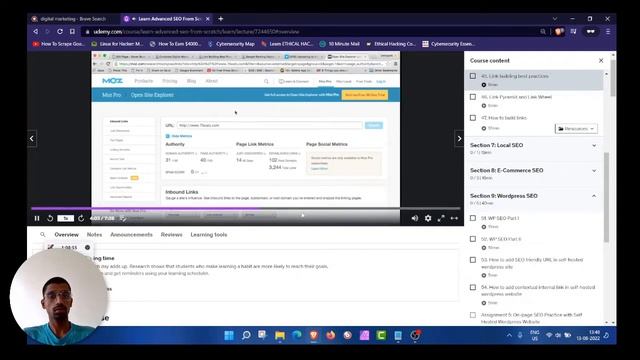Open Ethical Hacking Co... bookmark
This screenshot has height=360, width=640.
click(x=391, y=44)
